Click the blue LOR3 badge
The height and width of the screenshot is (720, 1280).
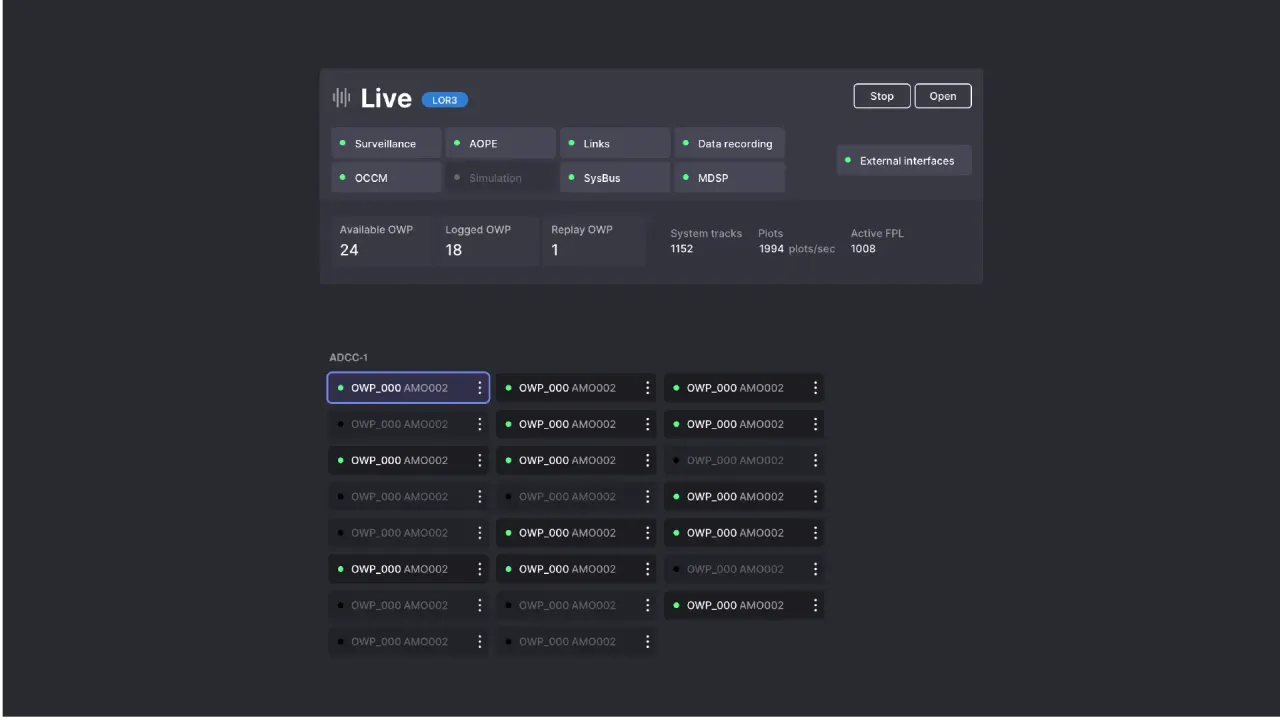click(445, 100)
